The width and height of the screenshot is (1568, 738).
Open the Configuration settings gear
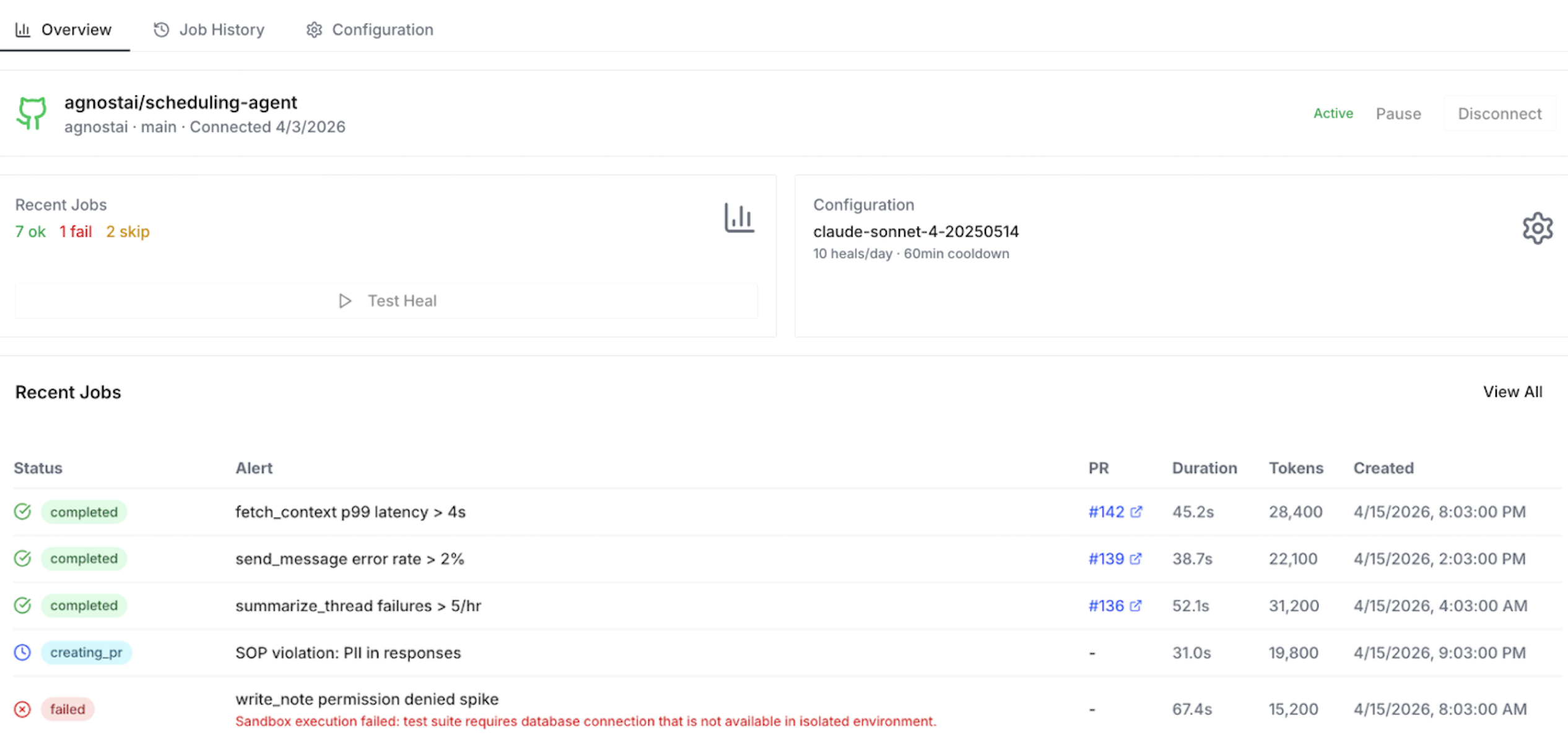pos(1537,228)
